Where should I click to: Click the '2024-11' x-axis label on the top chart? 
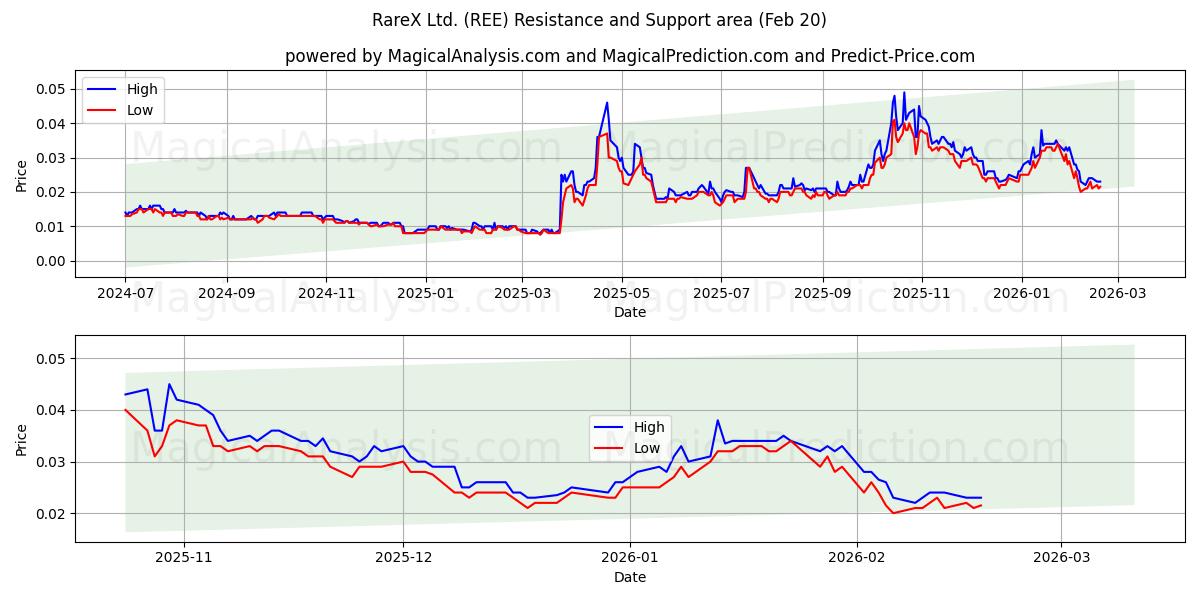pos(326,294)
